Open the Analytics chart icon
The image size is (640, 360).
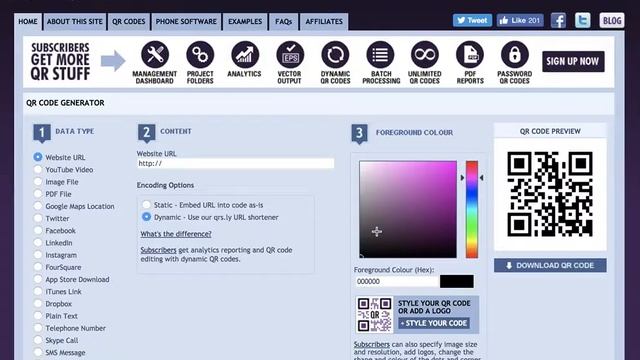coord(245,55)
